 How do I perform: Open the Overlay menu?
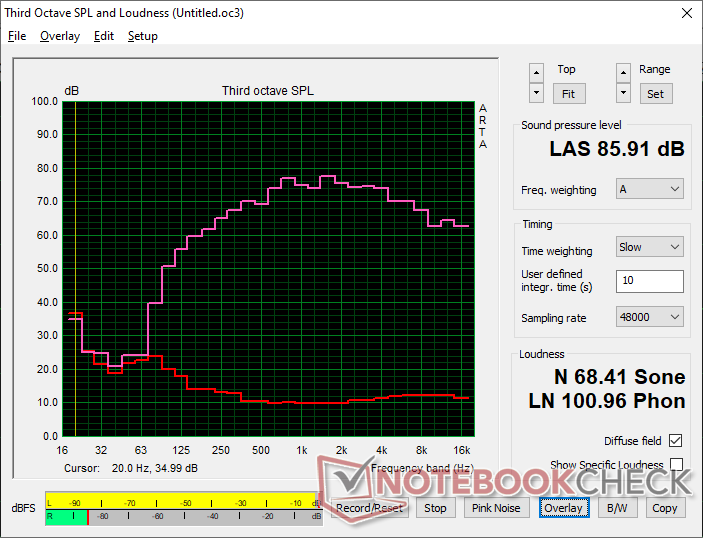pos(60,36)
